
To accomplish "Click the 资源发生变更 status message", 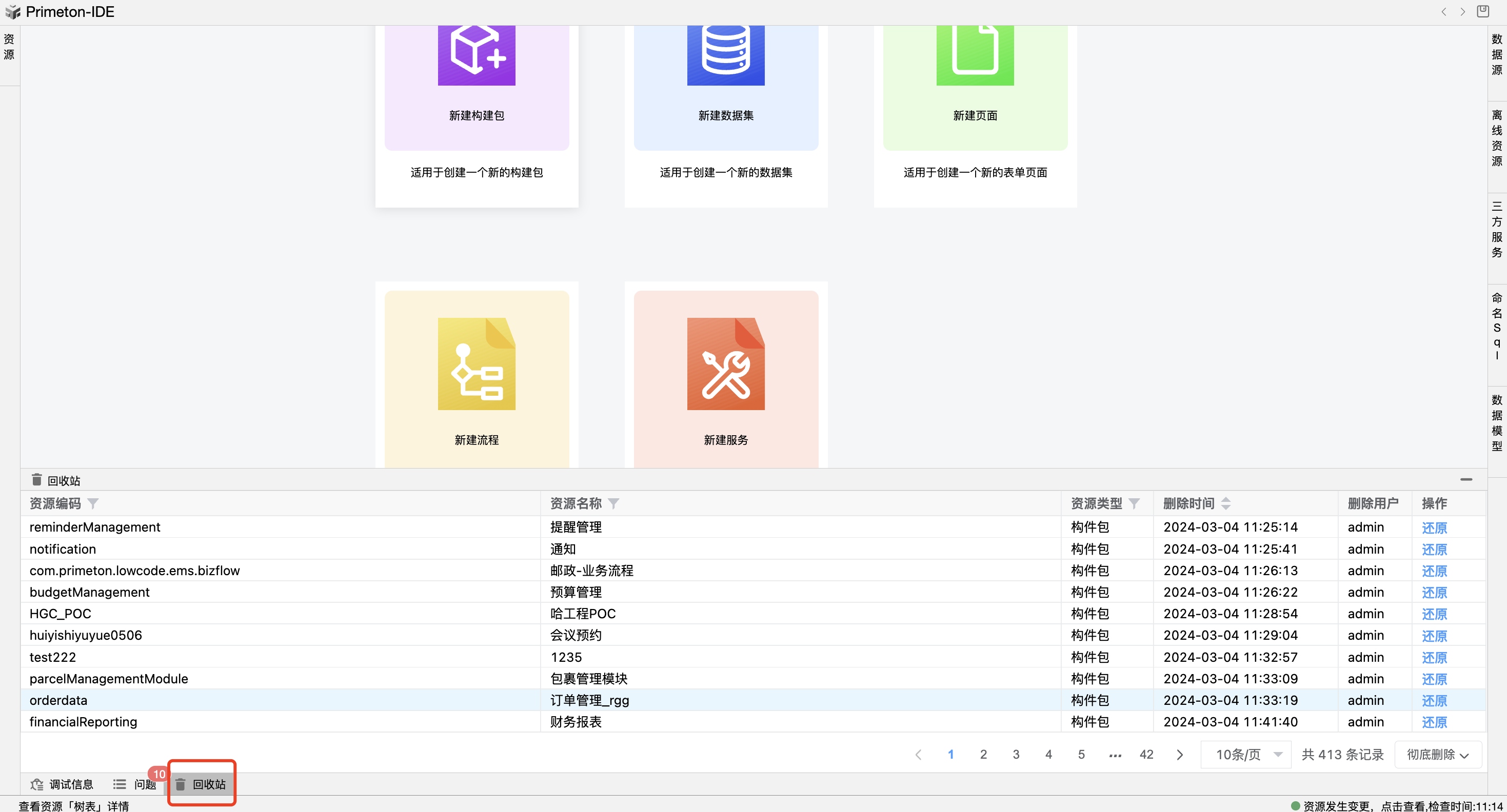I will (1398, 805).
